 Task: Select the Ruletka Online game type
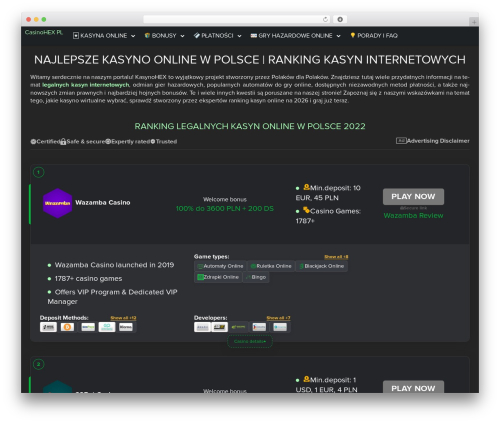(x=271, y=266)
